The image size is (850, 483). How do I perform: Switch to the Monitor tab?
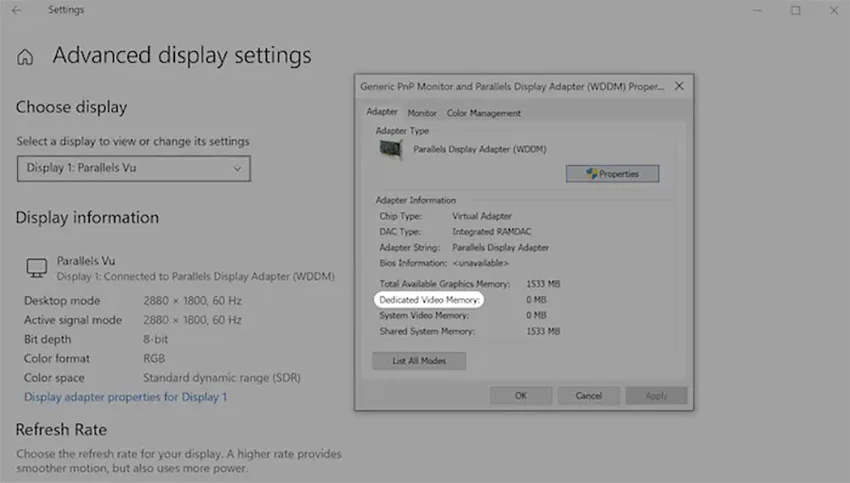[422, 113]
